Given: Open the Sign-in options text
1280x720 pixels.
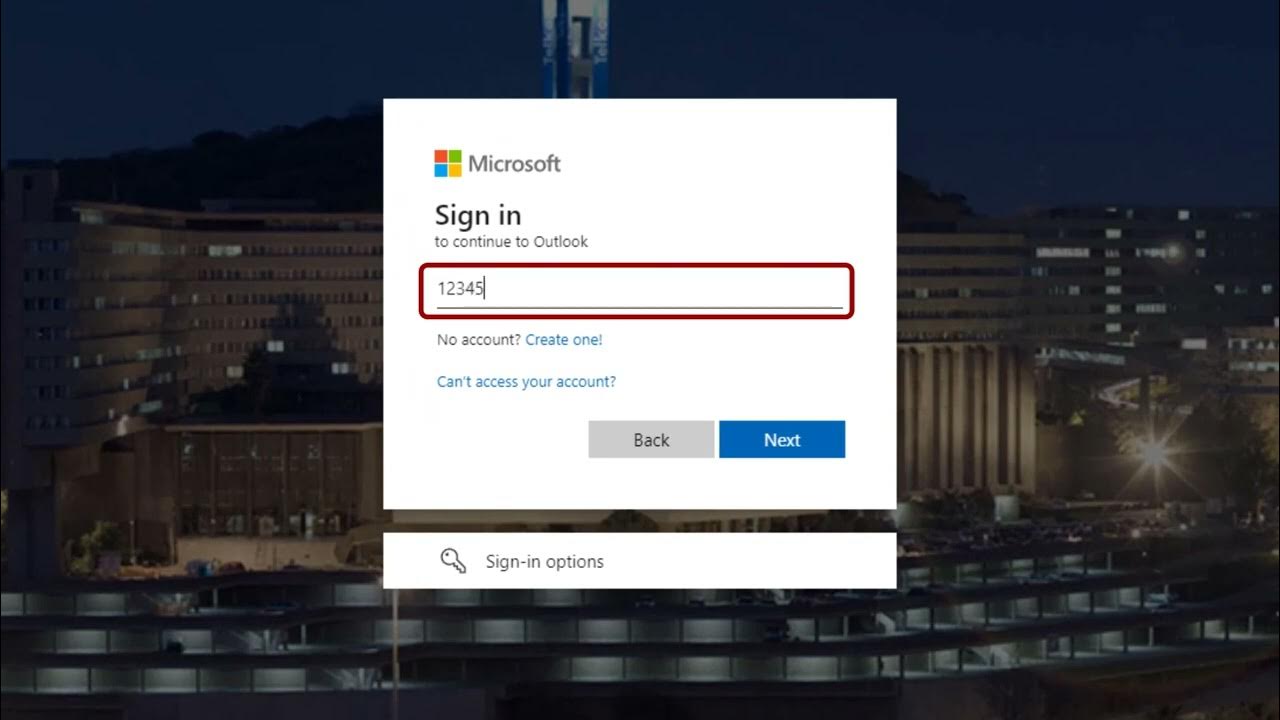Looking at the screenshot, I should tap(544, 562).
